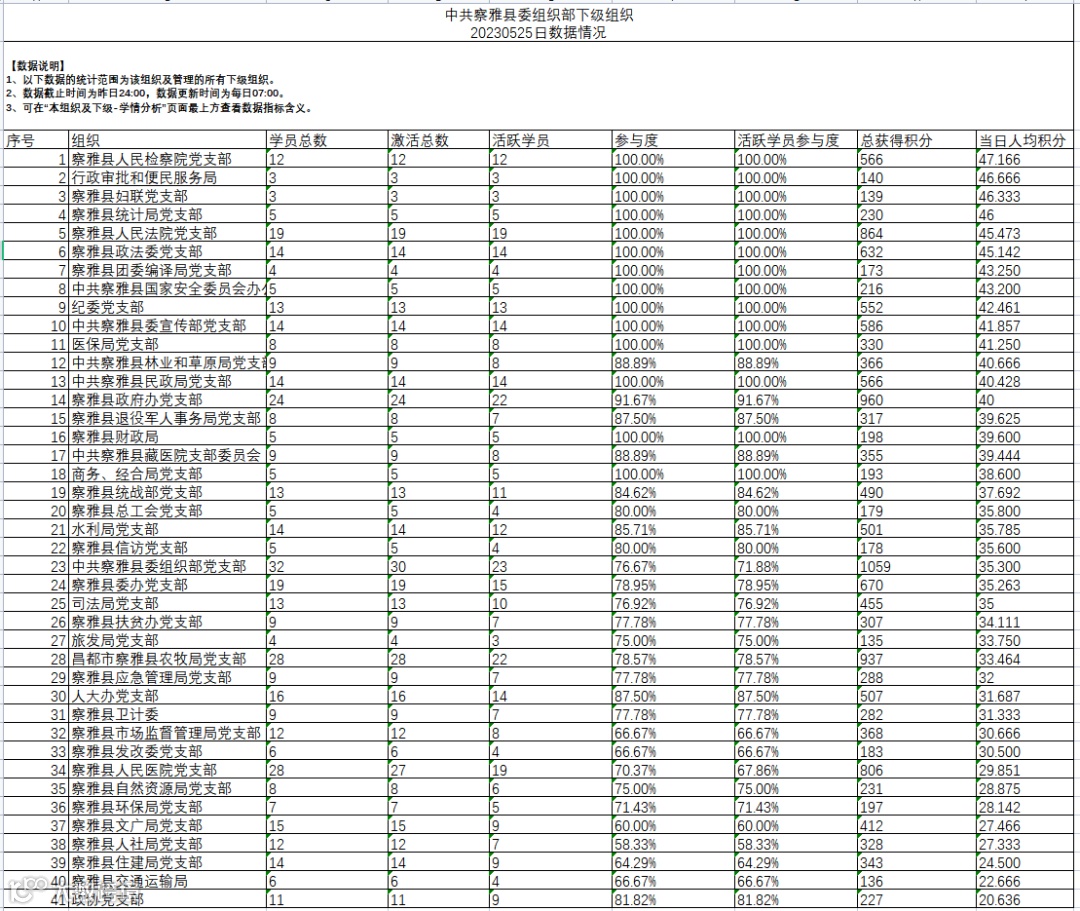This screenshot has width=1080, height=911.
Task: Click cell 察雅县环保局党支部
Action: click(167, 808)
